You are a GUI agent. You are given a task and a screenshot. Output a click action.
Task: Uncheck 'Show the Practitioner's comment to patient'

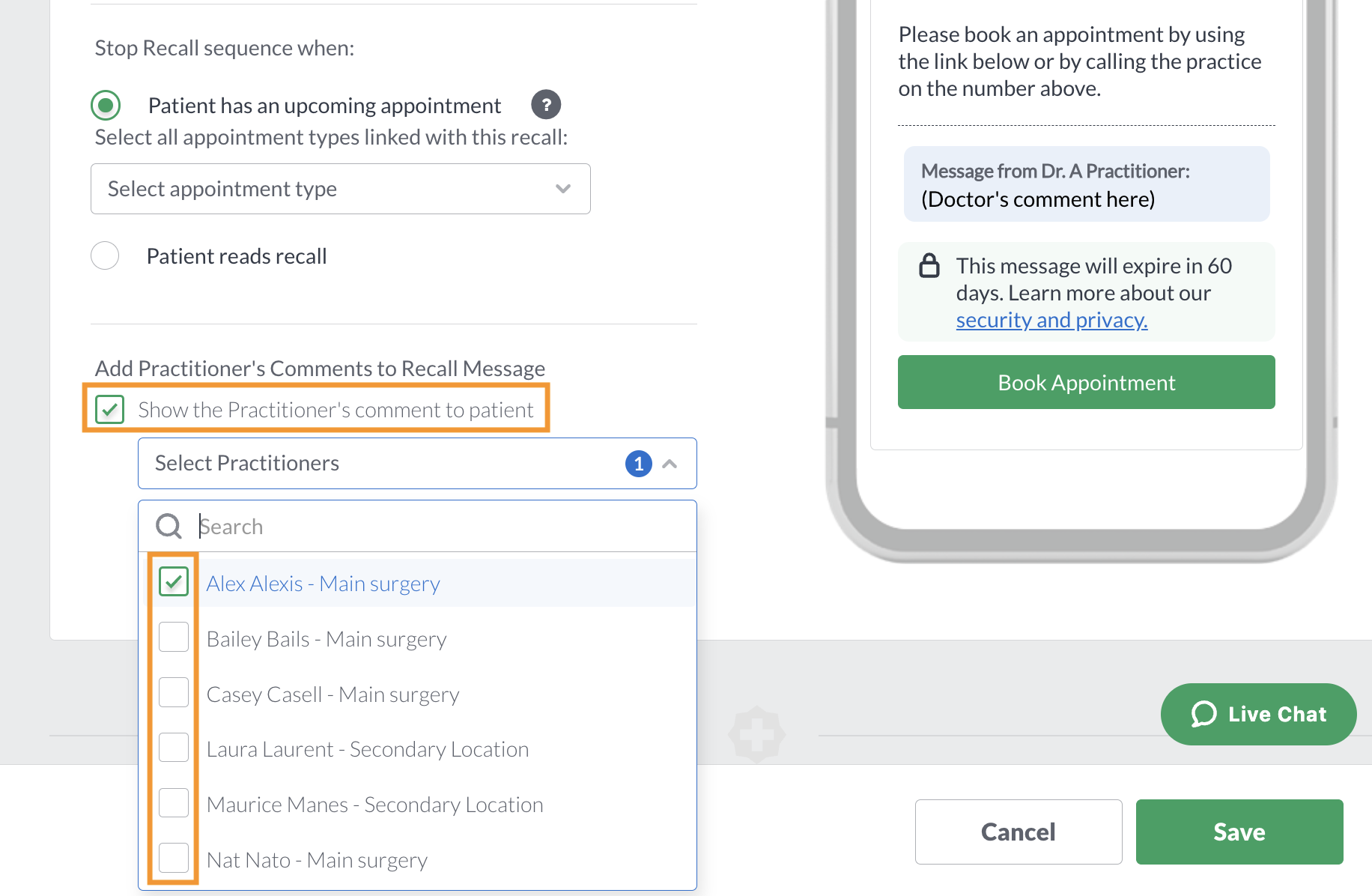(x=110, y=409)
